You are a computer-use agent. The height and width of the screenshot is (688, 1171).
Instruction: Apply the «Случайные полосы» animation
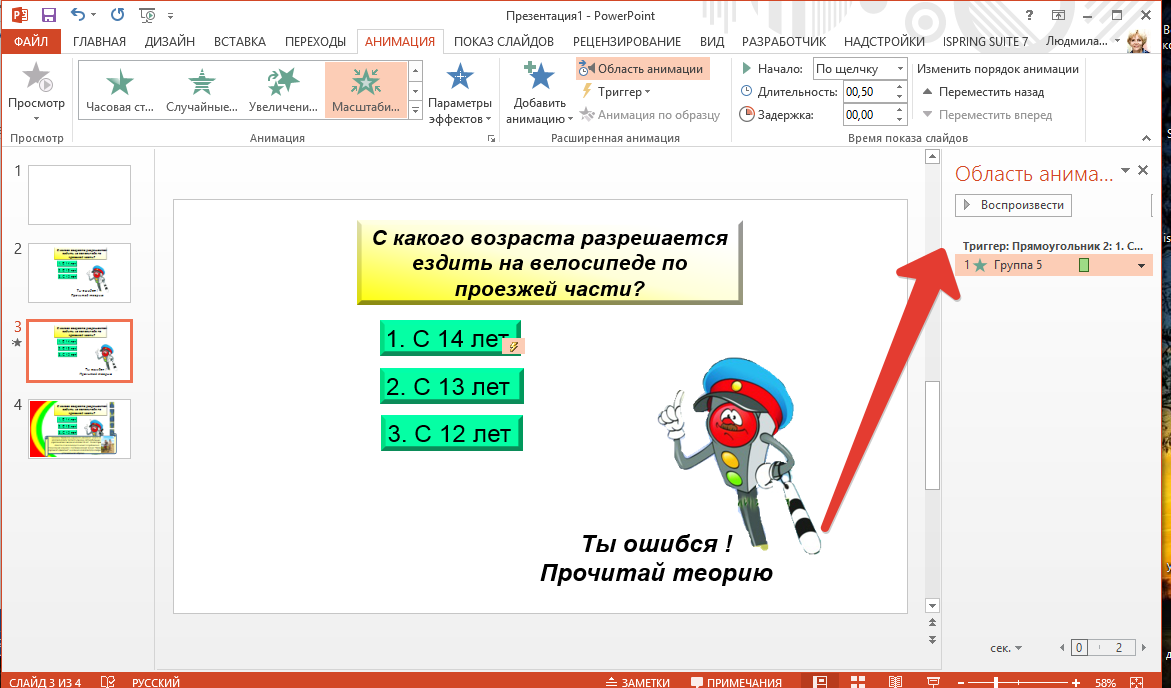201,88
